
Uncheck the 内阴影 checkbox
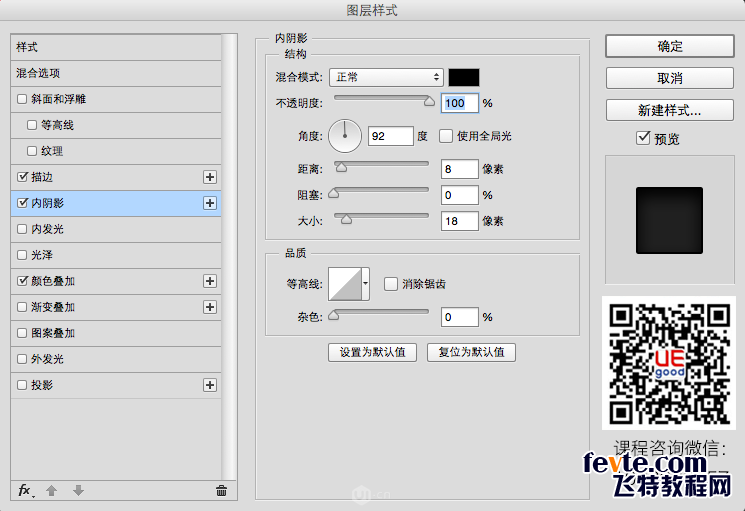[x=22, y=203]
